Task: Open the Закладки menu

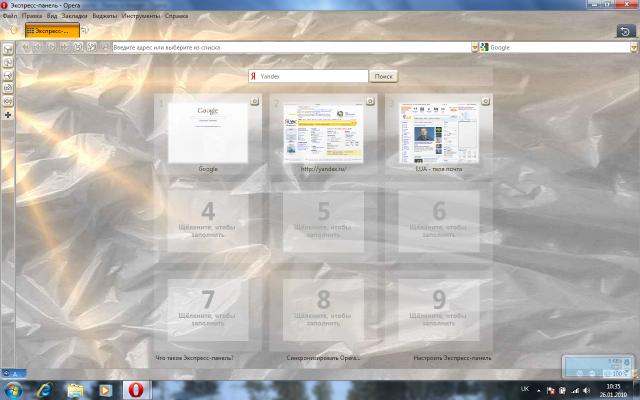Action: click(75, 16)
